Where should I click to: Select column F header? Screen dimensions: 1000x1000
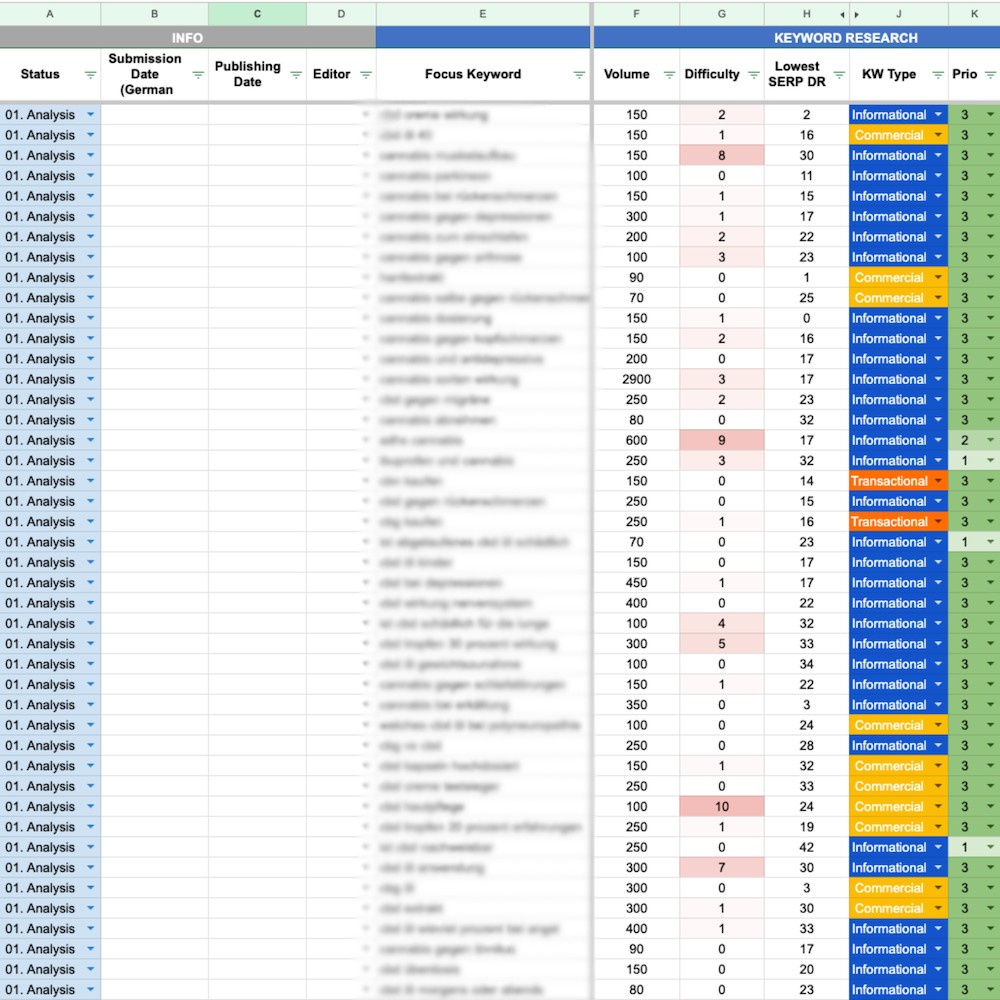point(636,13)
